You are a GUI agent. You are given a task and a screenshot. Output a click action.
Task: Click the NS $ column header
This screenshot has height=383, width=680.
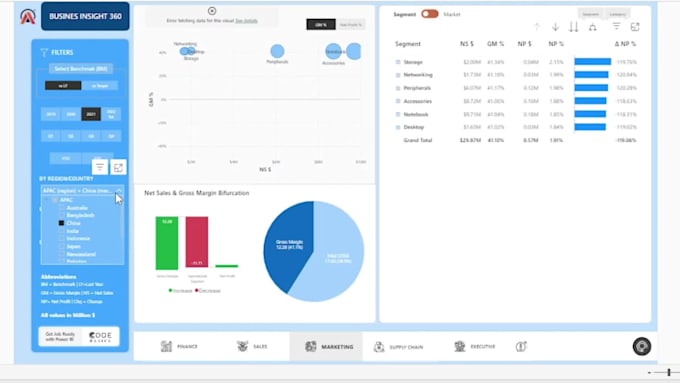point(467,44)
